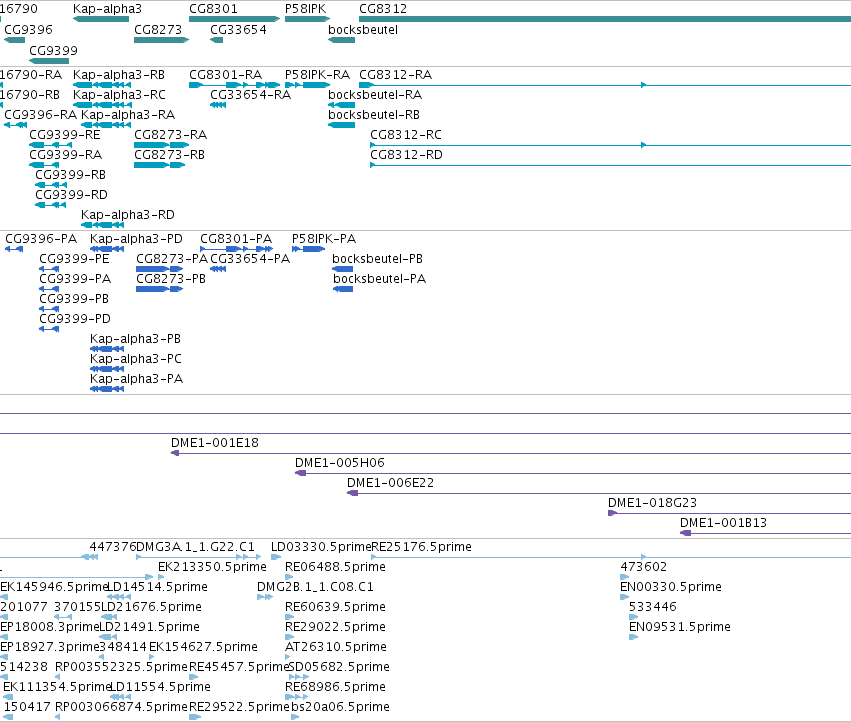851x722 pixels.
Task: Select the Kap-alpha3-PD protein label
Action: [136, 238]
